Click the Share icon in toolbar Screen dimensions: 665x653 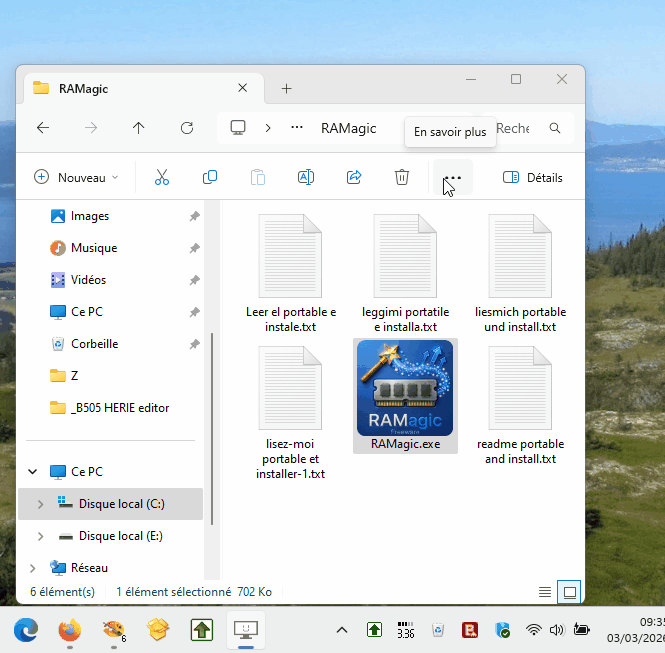[x=354, y=177]
